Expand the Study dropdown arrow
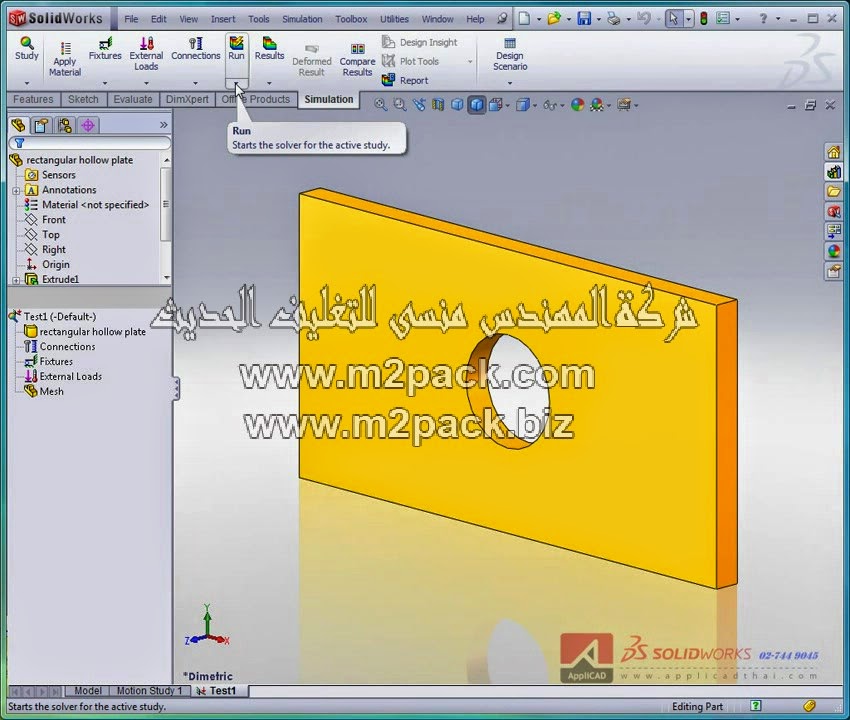Viewport: 850px width, 720px height. point(27,83)
